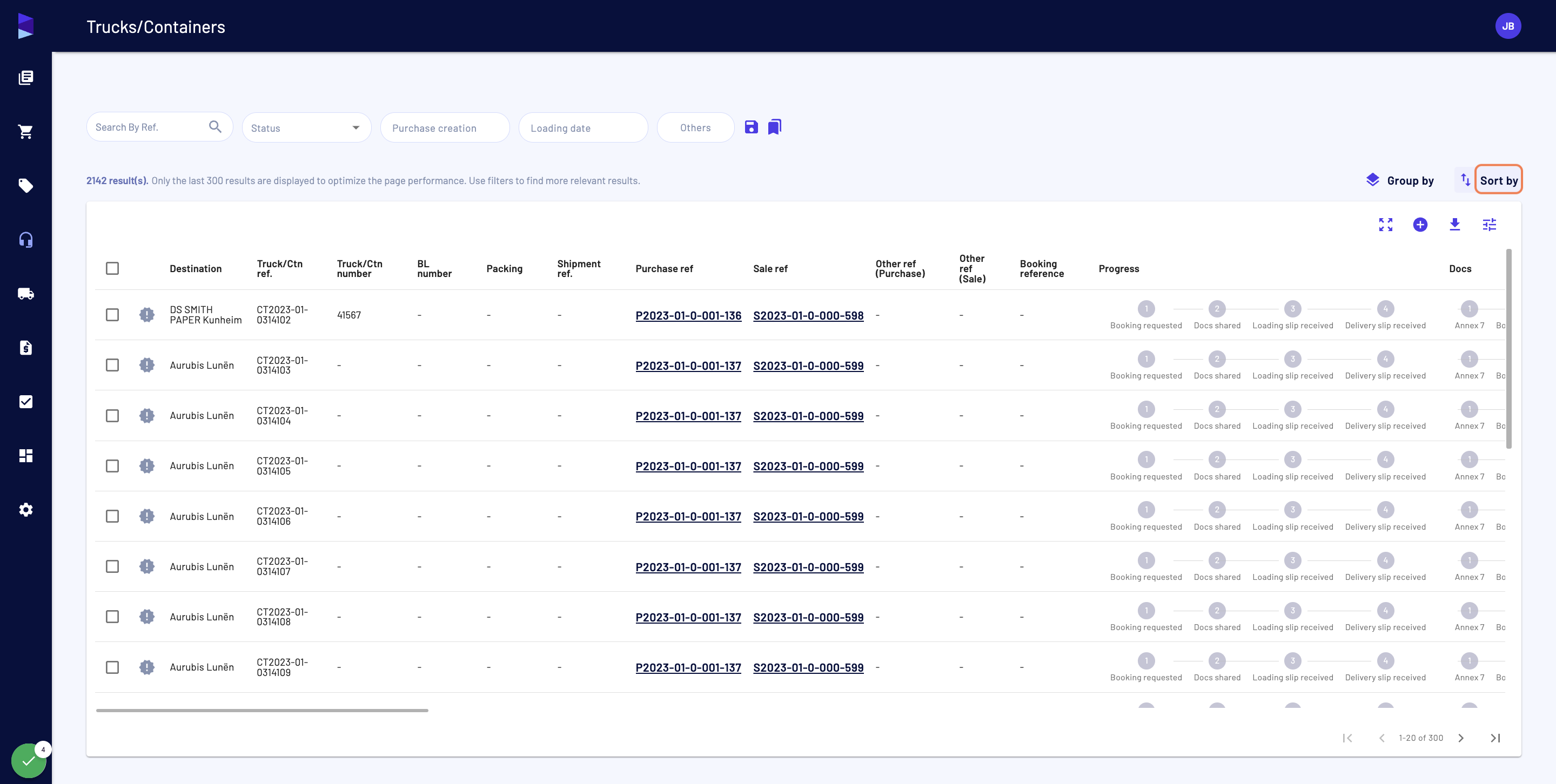
Task: Click the download export icon
Action: [1455, 225]
